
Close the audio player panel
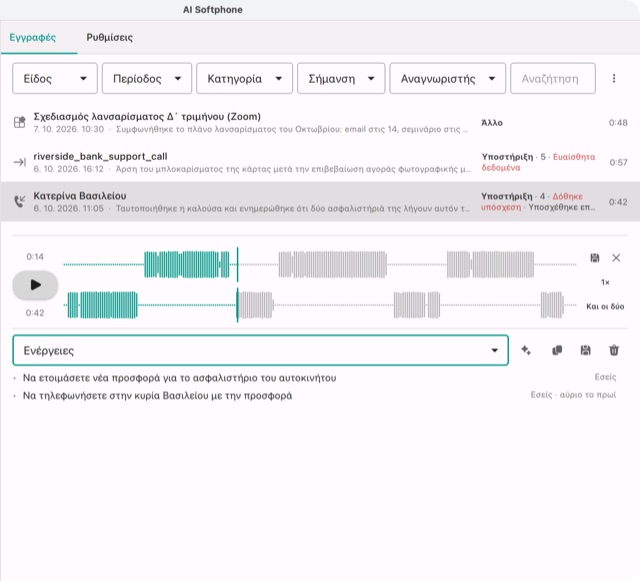[616, 258]
